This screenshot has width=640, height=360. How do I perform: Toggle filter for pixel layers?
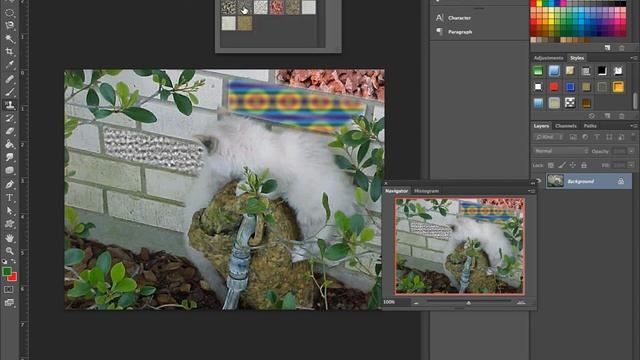click(x=573, y=137)
